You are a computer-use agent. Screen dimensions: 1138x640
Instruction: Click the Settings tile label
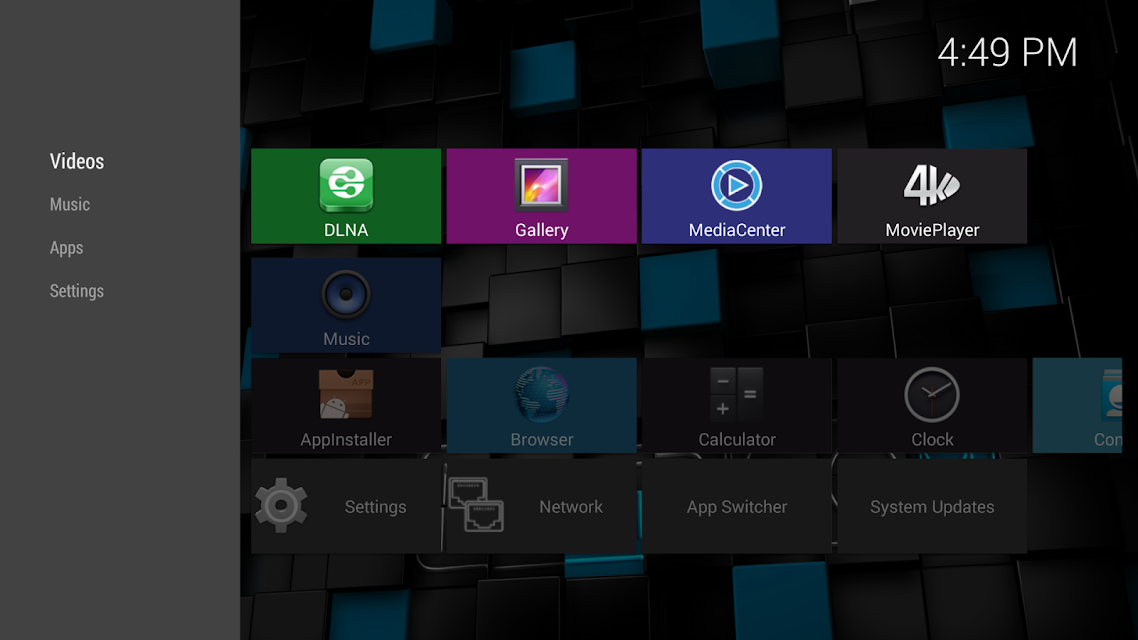coord(375,506)
